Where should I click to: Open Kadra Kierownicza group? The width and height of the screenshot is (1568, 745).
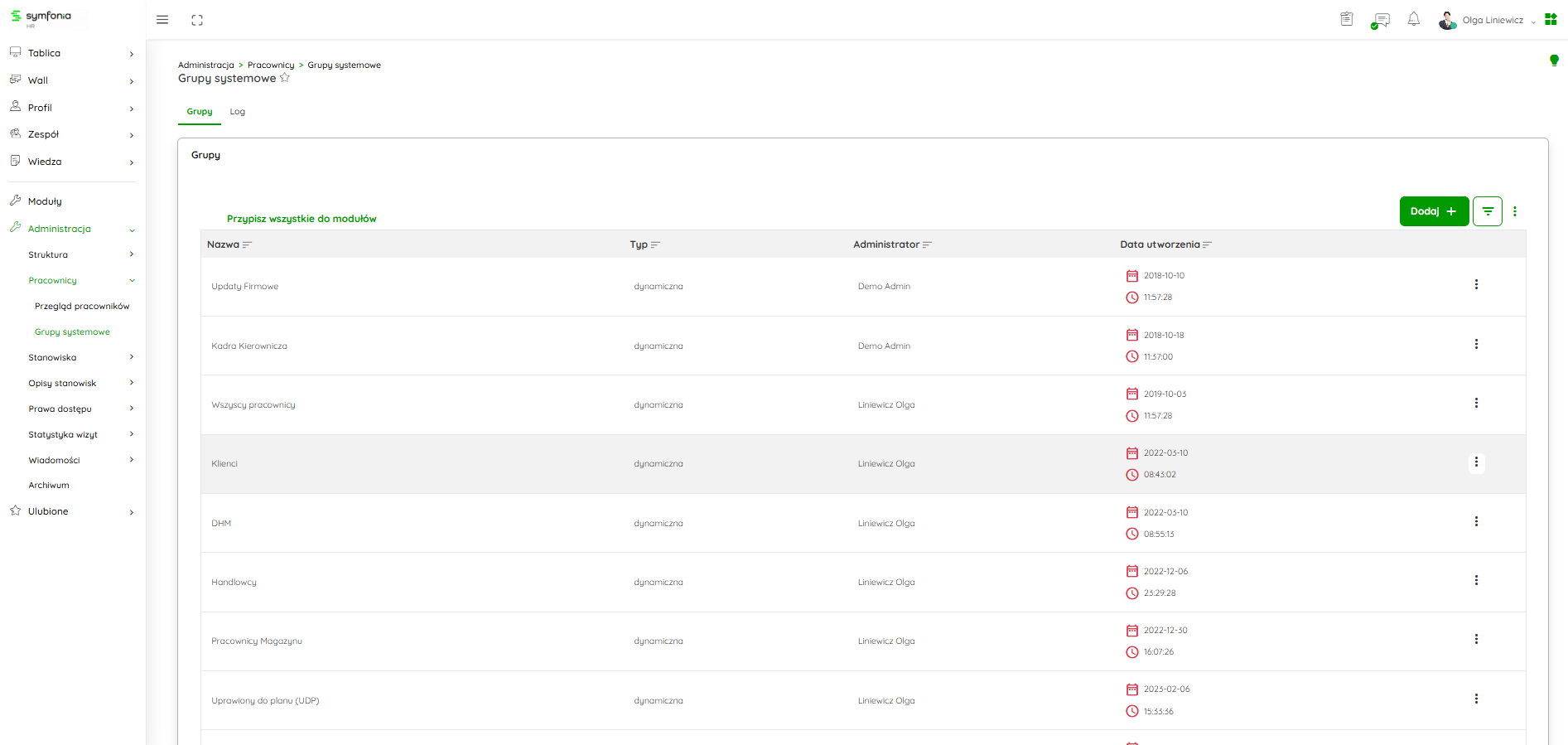pyautogui.click(x=249, y=346)
